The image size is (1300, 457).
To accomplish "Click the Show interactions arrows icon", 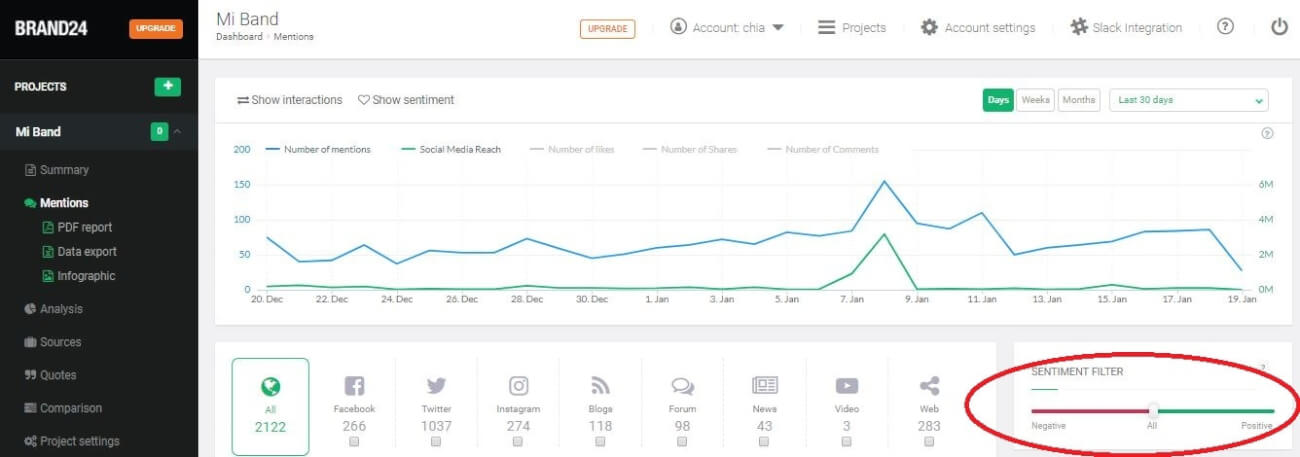I will click(243, 100).
